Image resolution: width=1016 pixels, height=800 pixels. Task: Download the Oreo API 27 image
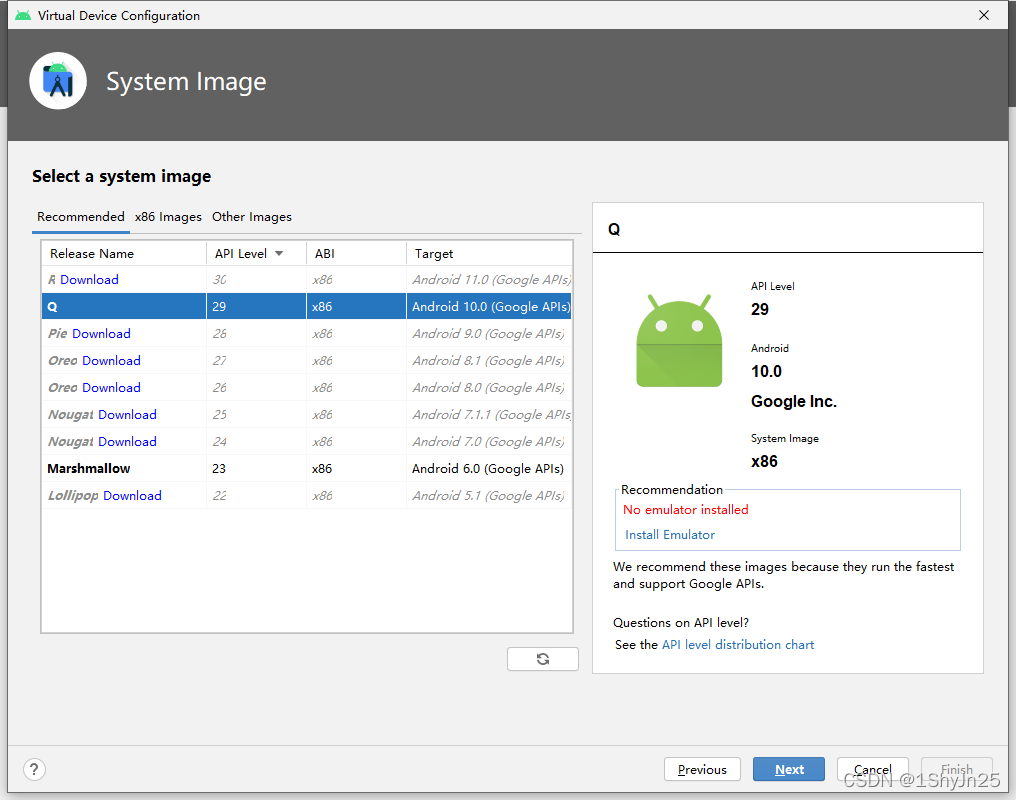point(111,361)
